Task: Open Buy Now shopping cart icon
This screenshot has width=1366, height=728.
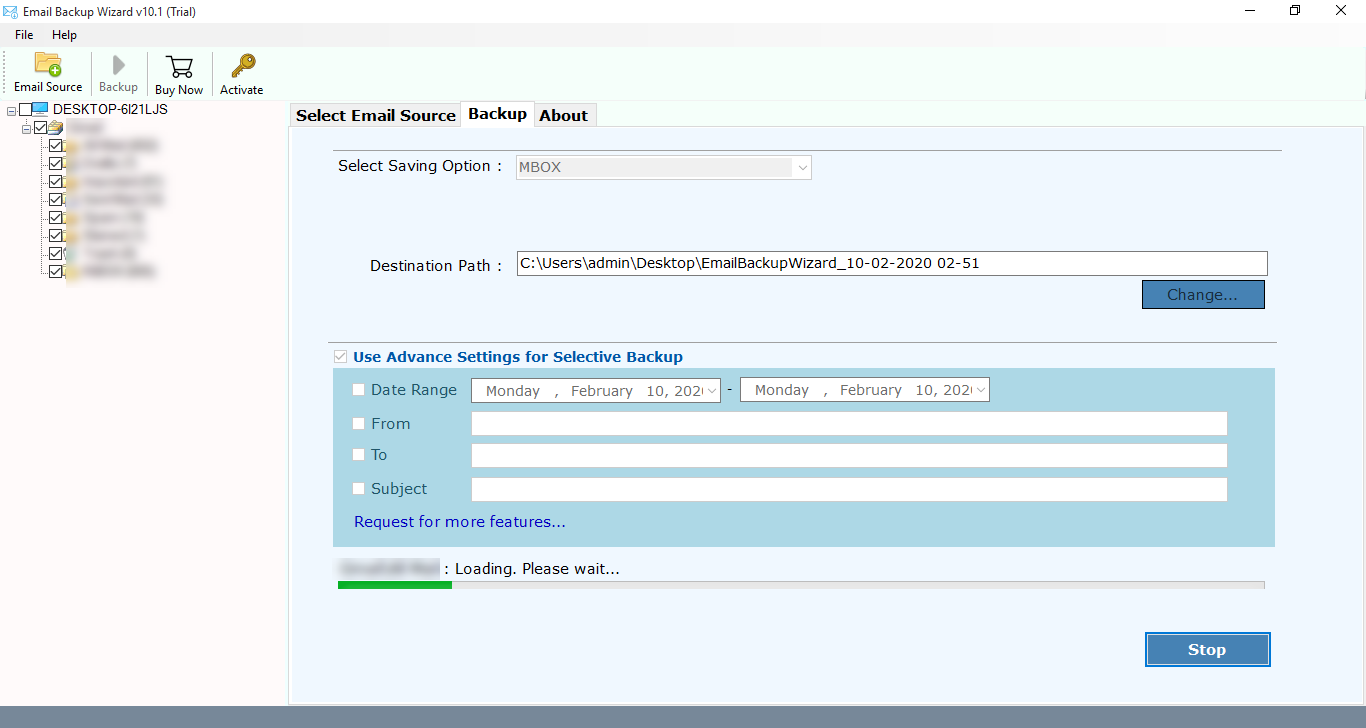Action: 179,67
